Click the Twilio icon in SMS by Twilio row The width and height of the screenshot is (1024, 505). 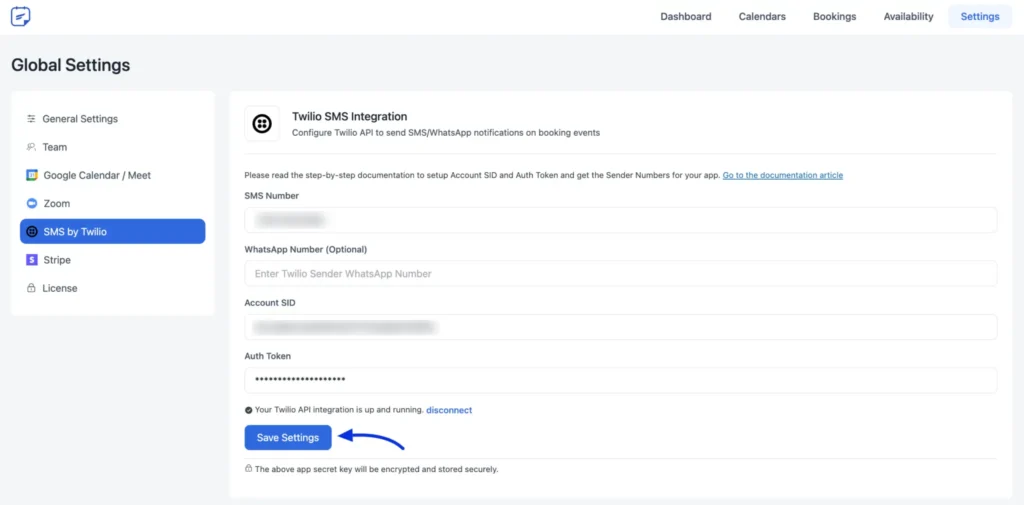(x=31, y=231)
